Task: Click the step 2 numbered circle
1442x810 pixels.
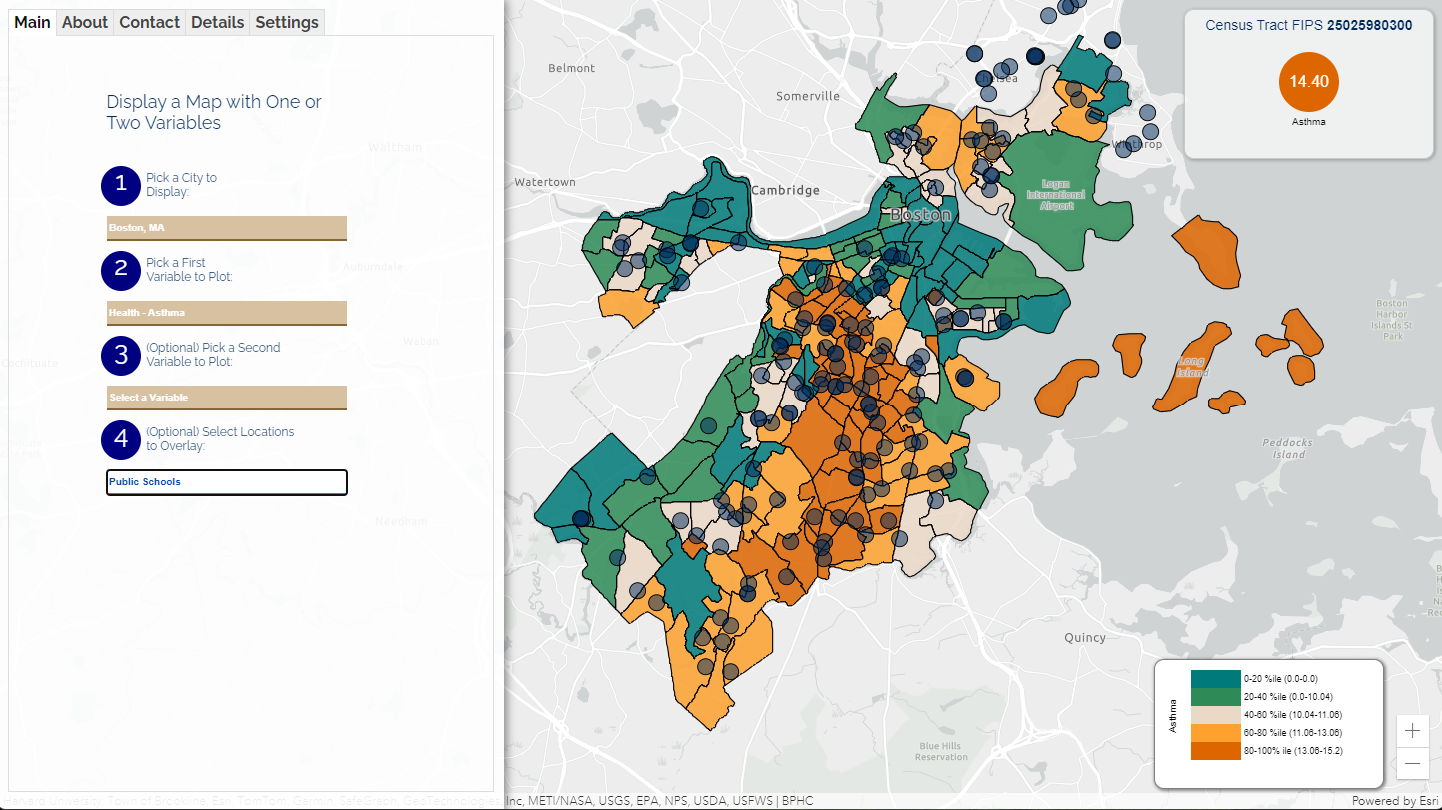Action: 121,270
